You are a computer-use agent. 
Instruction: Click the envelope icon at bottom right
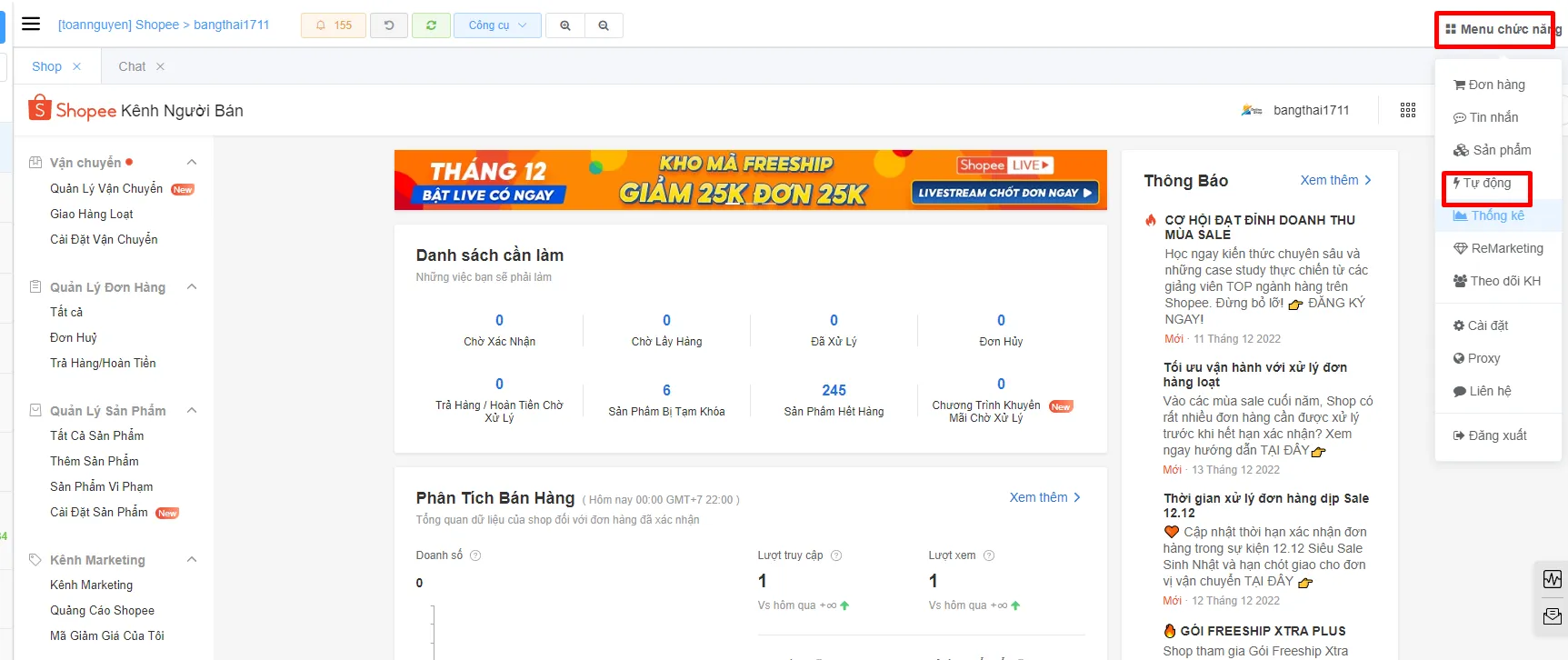1553,616
